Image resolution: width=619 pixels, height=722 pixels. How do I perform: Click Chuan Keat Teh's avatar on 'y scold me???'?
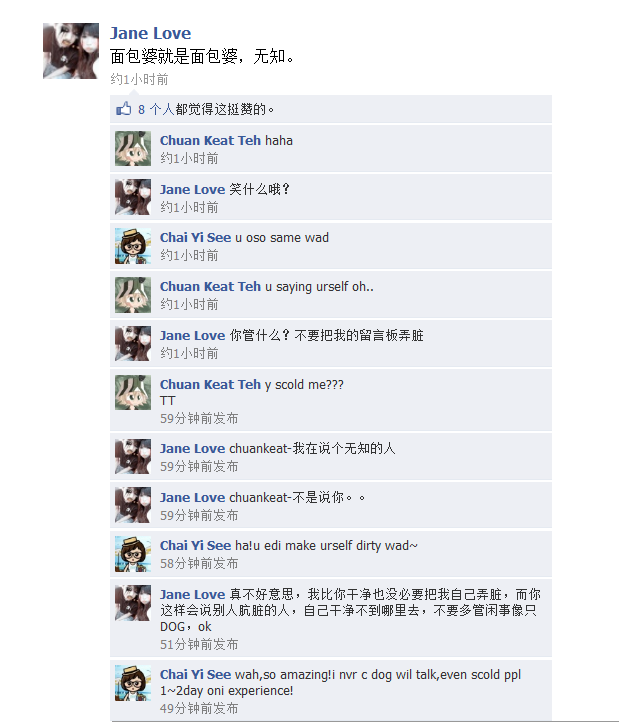click(133, 392)
